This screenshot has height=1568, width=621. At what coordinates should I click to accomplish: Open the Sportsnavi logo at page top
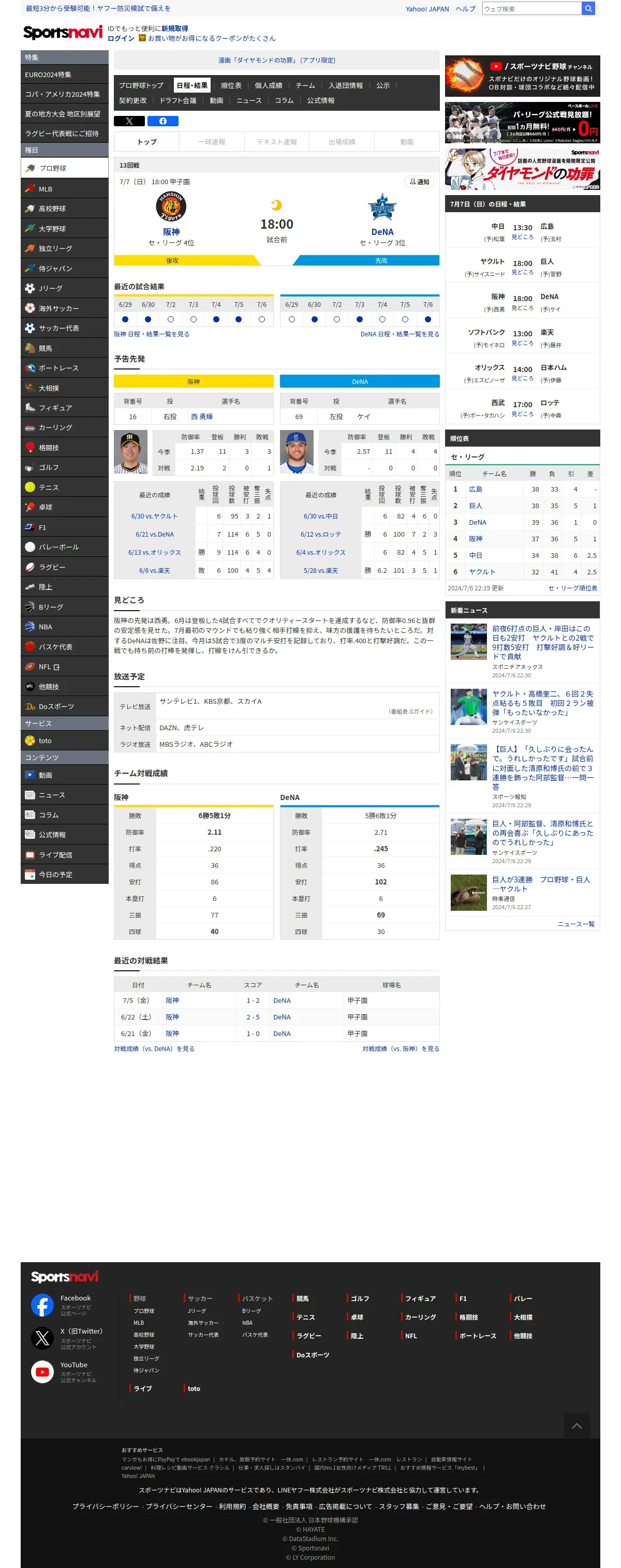click(63, 32)
